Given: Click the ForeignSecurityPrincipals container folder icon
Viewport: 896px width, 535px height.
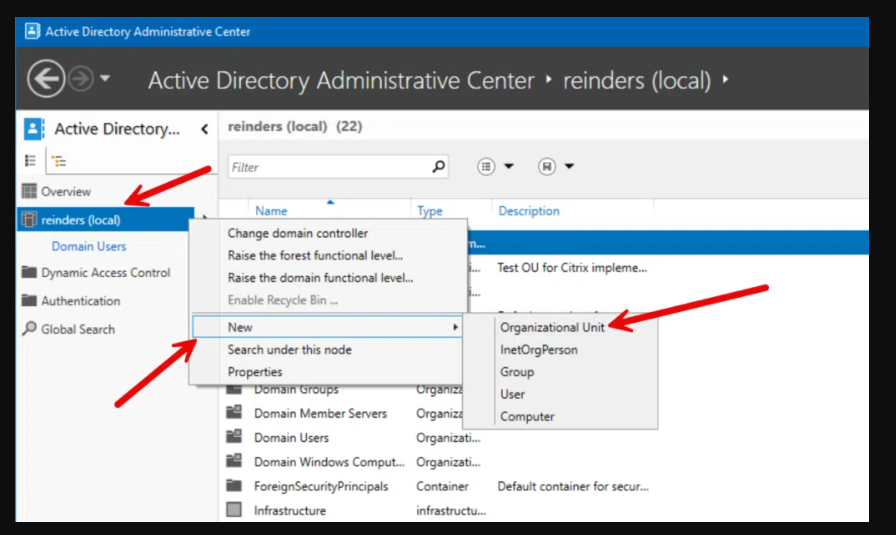Looking at the screenshot, I should (234, 486).
